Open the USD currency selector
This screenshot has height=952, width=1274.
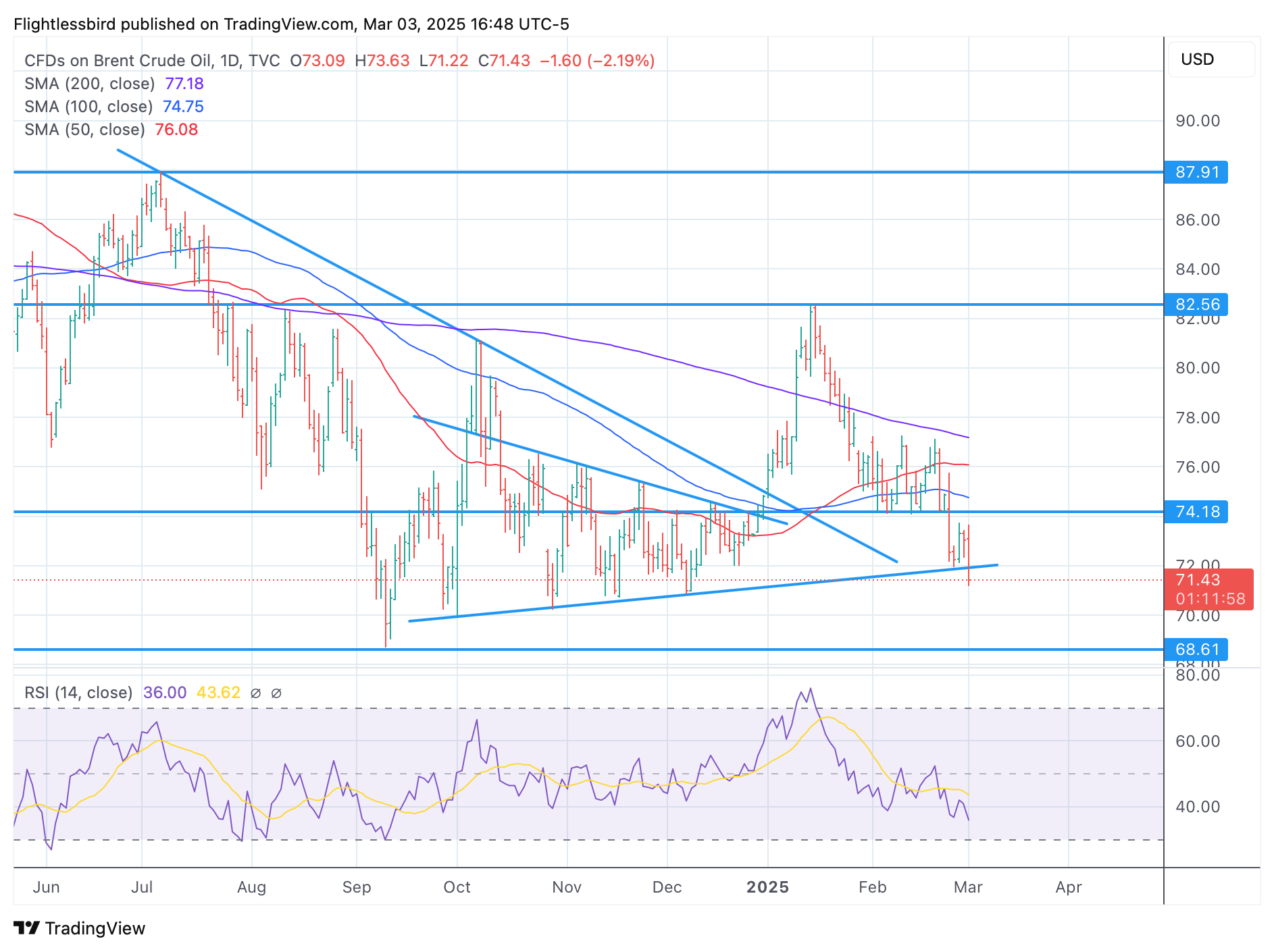[1211, 59]
